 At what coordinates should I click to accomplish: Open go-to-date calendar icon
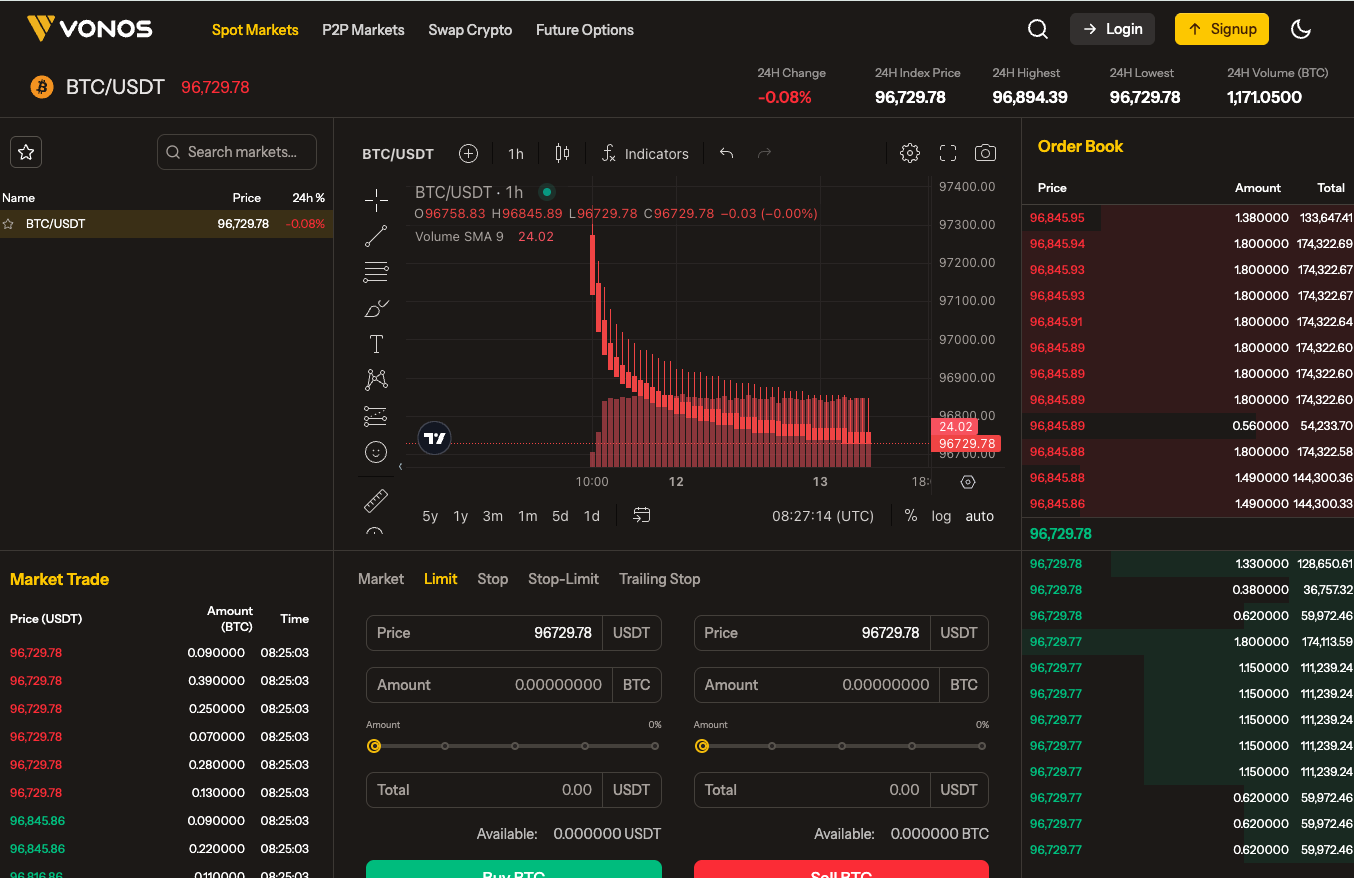[x=642, y=516]
